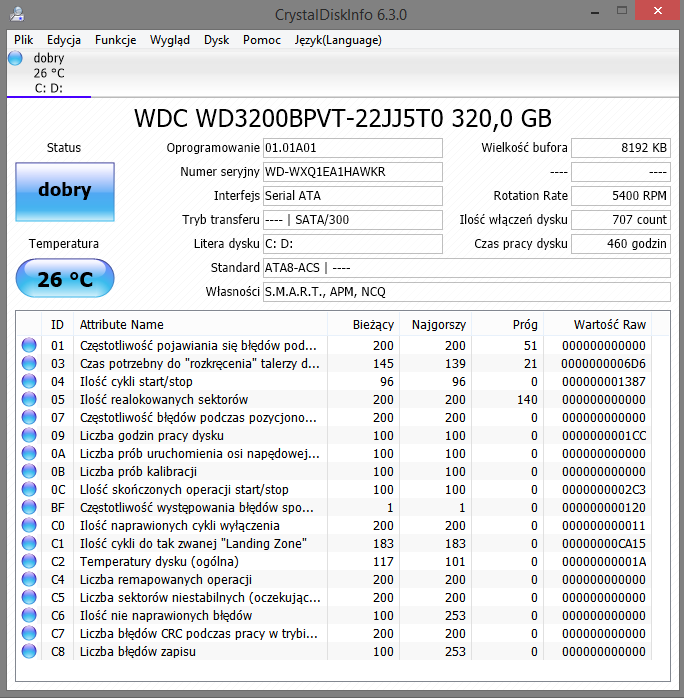Click the Rotation Rate field 5400 RPM
Viewport: 684px width, 698px height.
point(621,196)
